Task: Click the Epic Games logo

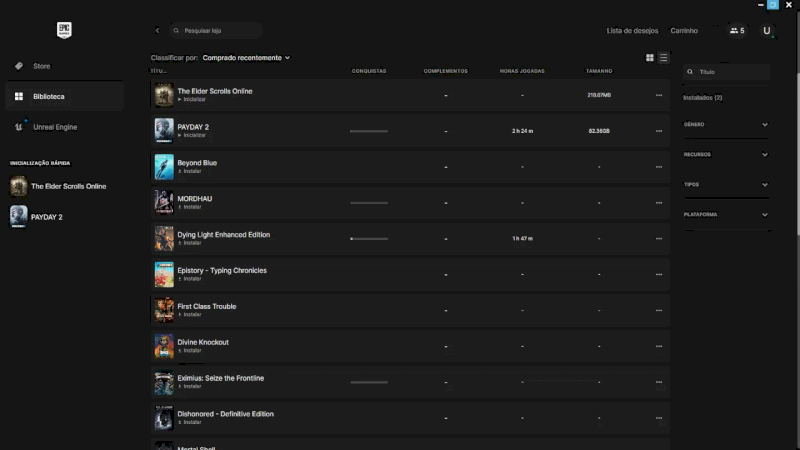Action: [x=64, y=30]
